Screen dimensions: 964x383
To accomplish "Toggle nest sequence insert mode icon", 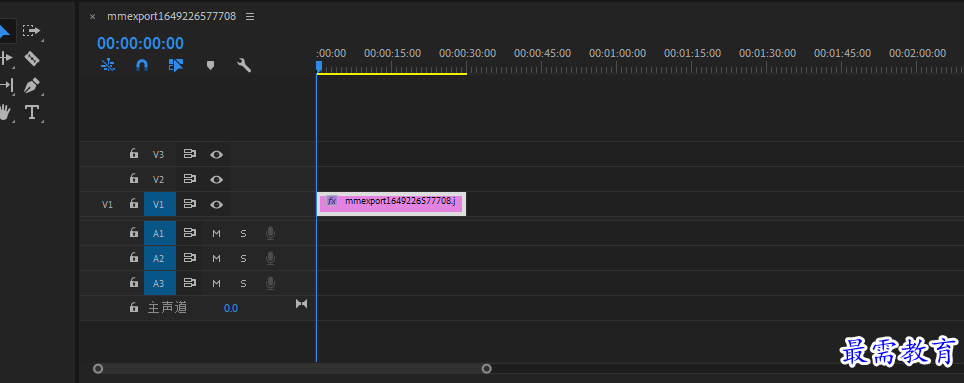I will click(x=108, y=65).
